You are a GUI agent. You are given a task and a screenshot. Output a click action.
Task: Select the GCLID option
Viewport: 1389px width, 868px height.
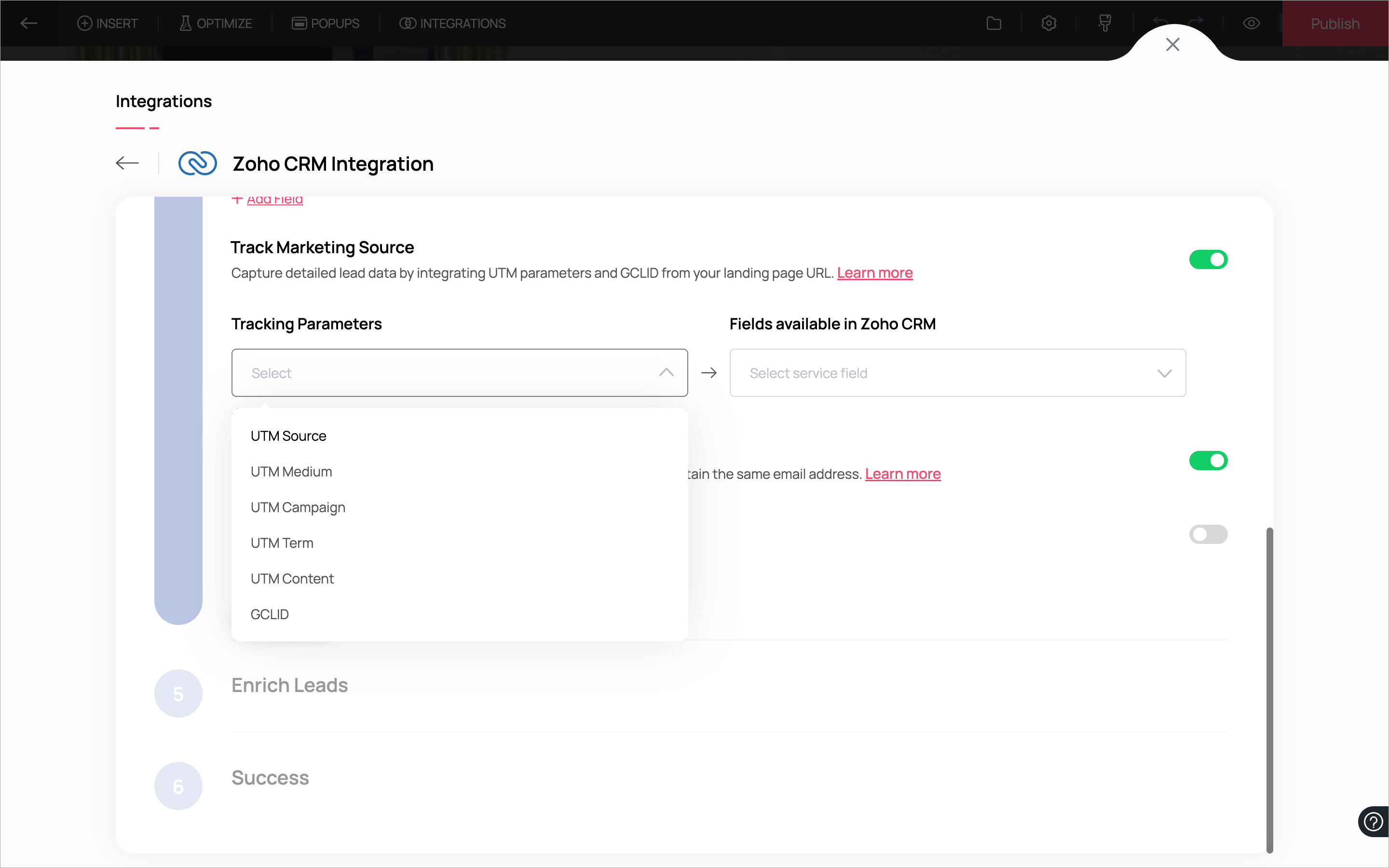tap(270, 614)
